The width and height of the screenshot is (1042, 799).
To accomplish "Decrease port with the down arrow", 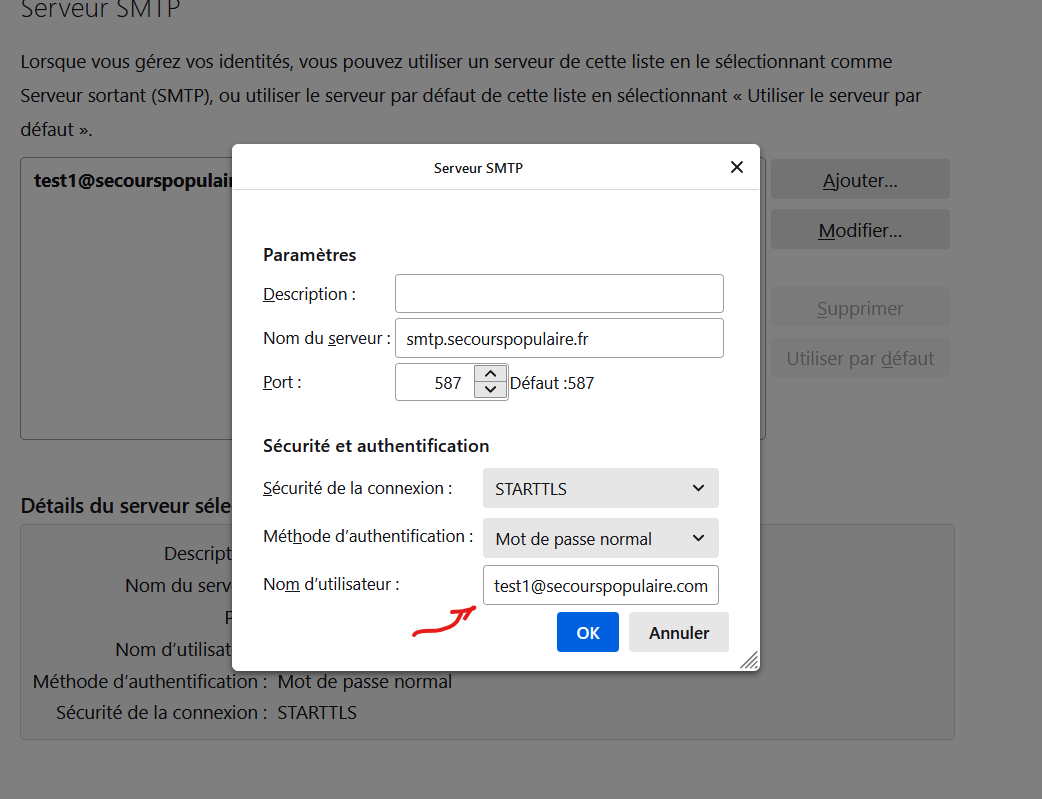I will (x=490, y=390).
